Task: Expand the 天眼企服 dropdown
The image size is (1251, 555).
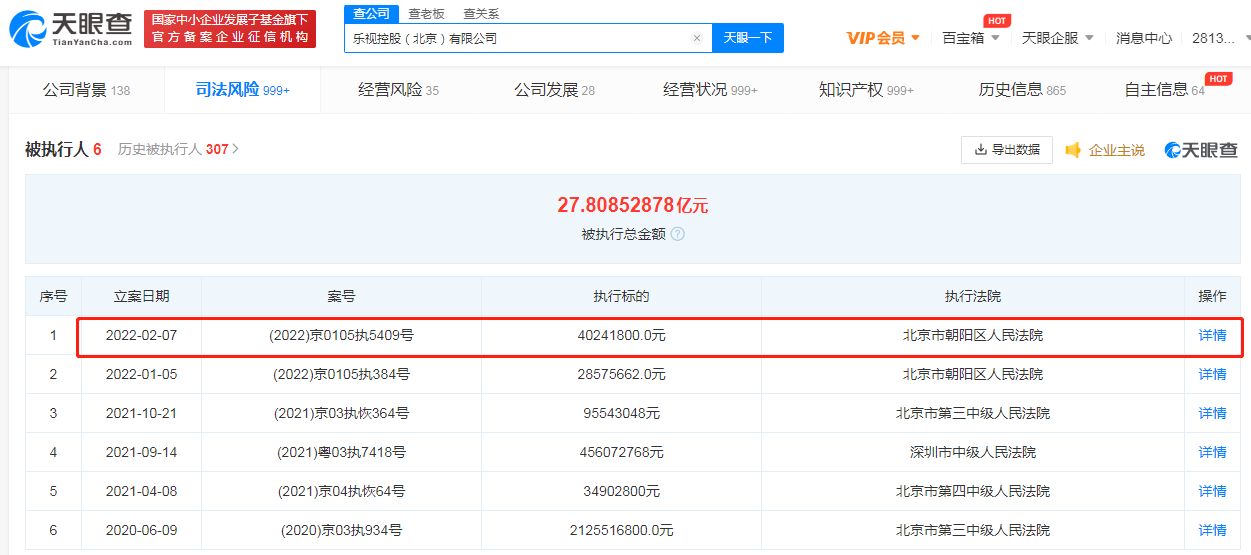Action: click(x=1057, y=38)
